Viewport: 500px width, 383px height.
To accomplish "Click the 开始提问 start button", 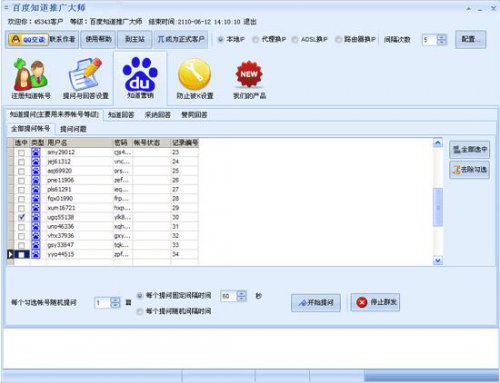I will point(316,303).
